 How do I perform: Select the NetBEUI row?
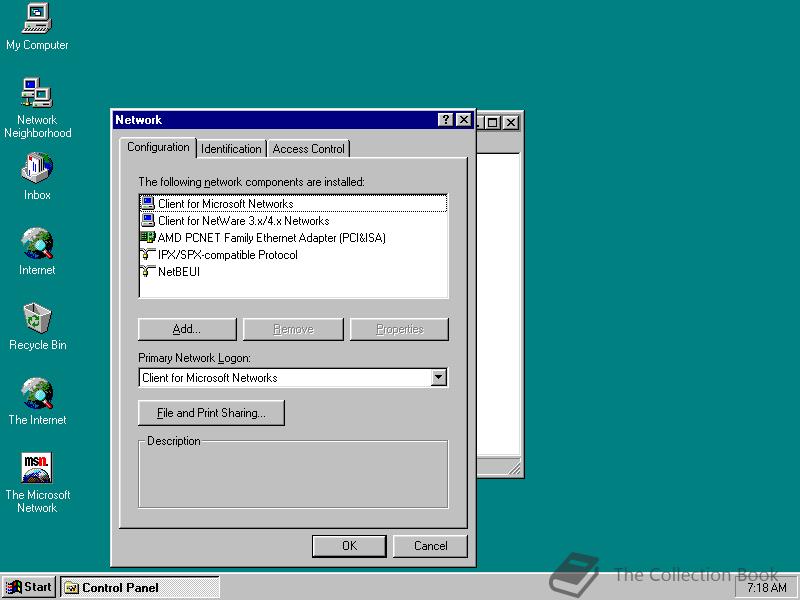click(x=293, y=271)
